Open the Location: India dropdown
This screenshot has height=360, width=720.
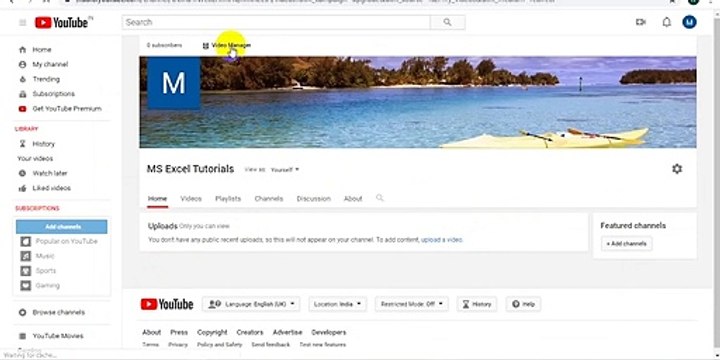[338, 304]
